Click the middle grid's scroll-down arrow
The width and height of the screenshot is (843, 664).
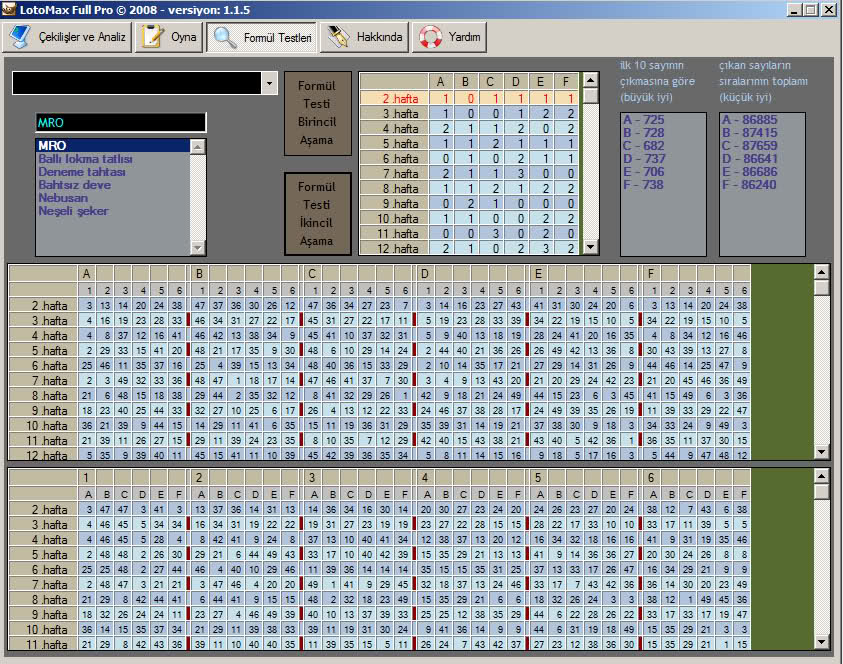click(821, 452)
